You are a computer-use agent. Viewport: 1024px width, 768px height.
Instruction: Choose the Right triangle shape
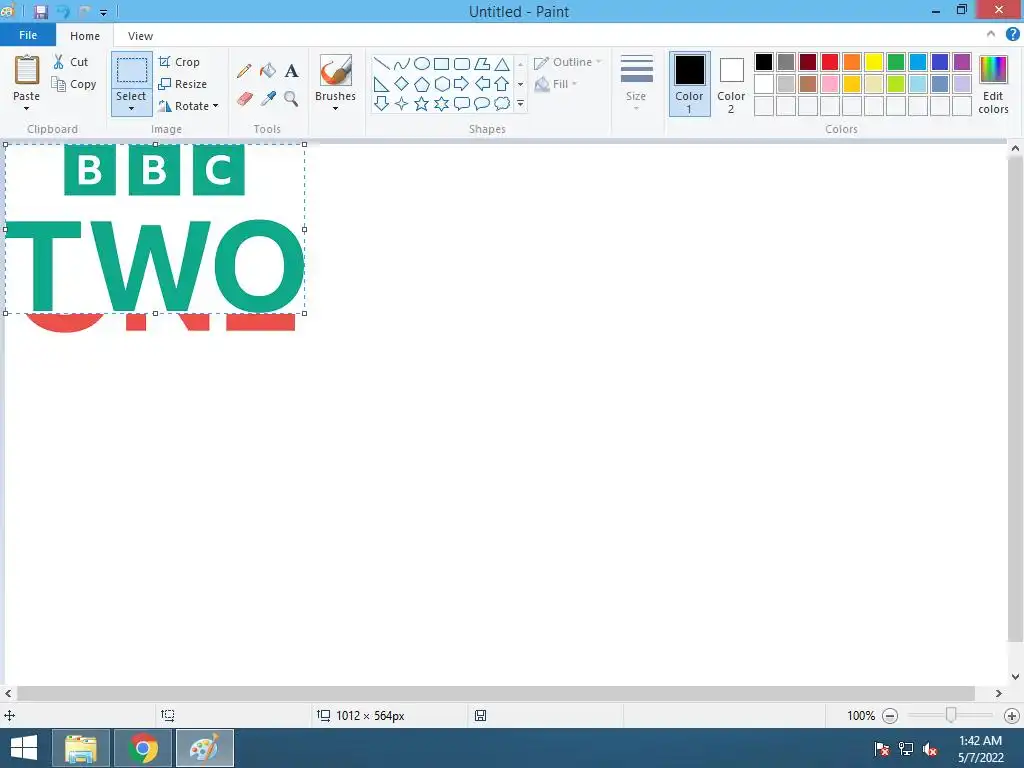tap(381, 84)
